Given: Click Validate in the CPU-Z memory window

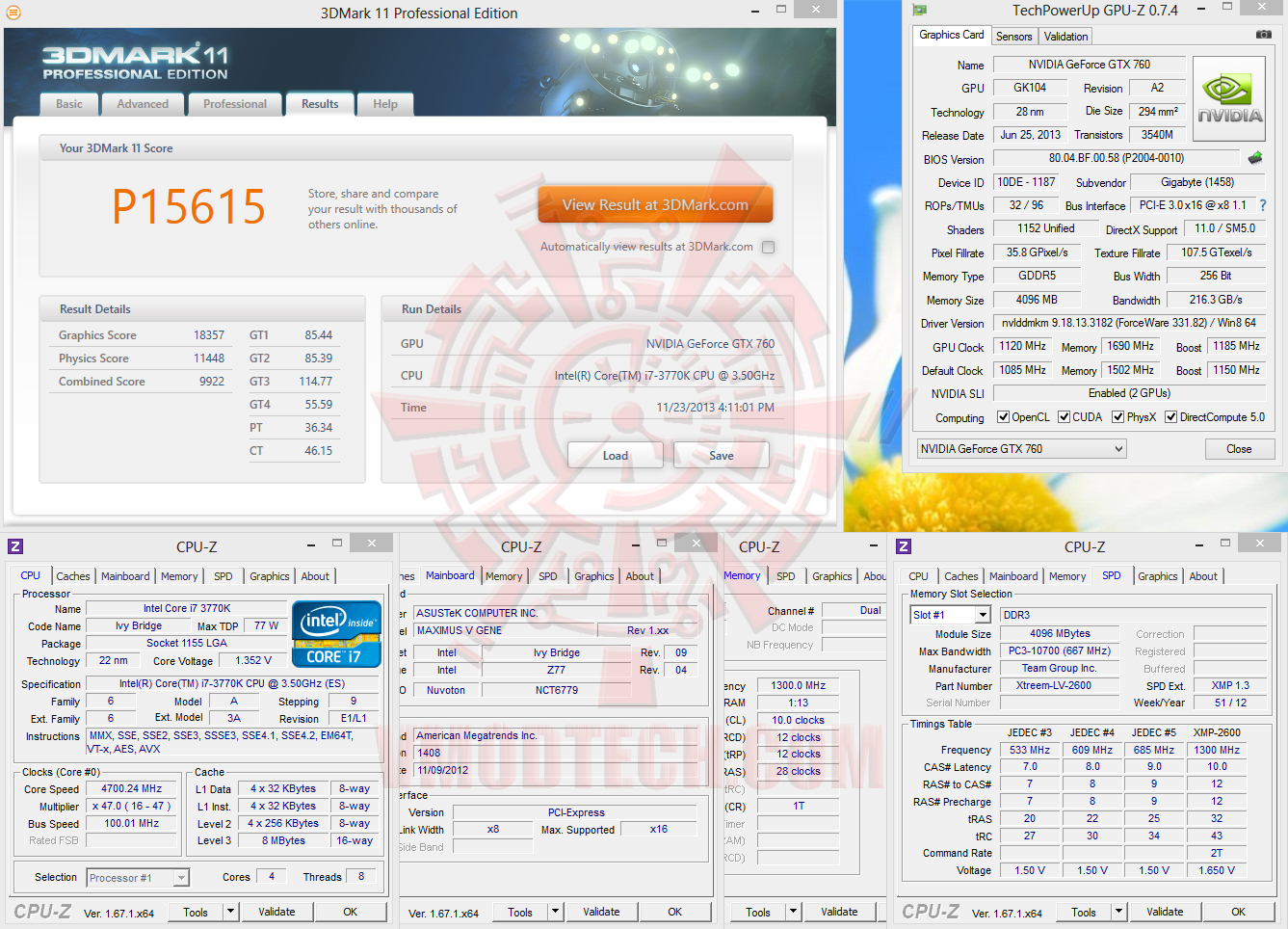Looking at the screenshot, I should pos(839,912).
